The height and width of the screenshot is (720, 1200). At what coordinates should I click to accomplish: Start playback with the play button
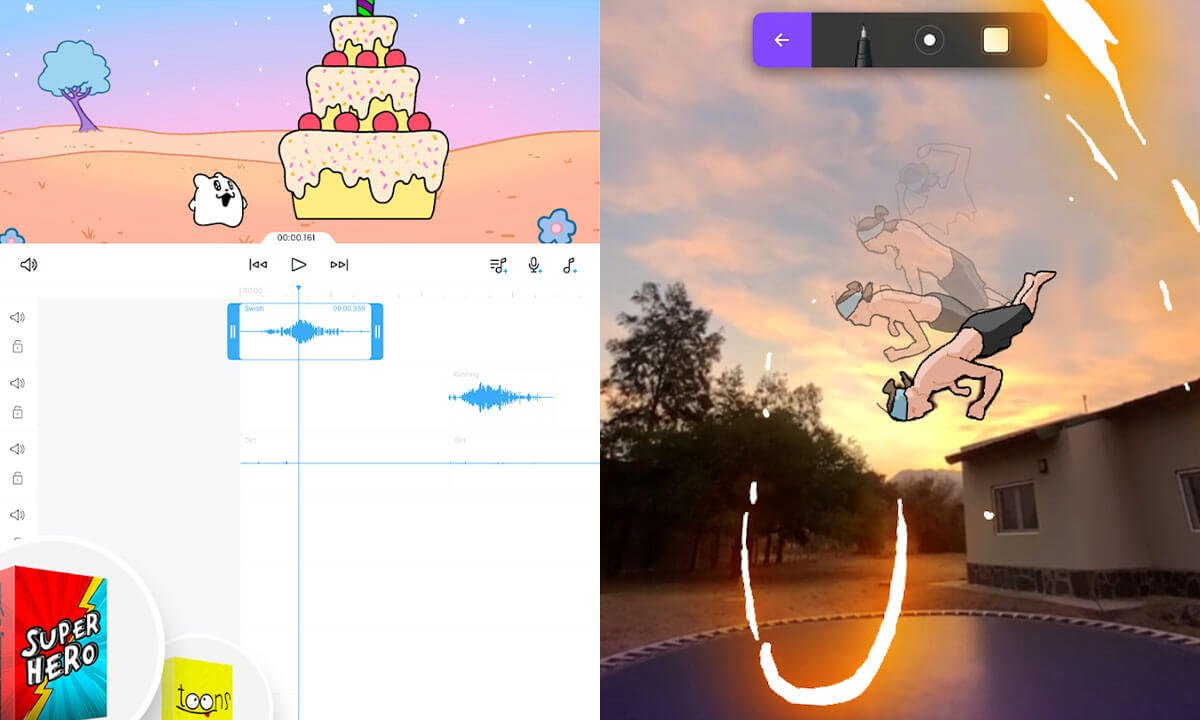pyautogui.click(x=298, y=265)
